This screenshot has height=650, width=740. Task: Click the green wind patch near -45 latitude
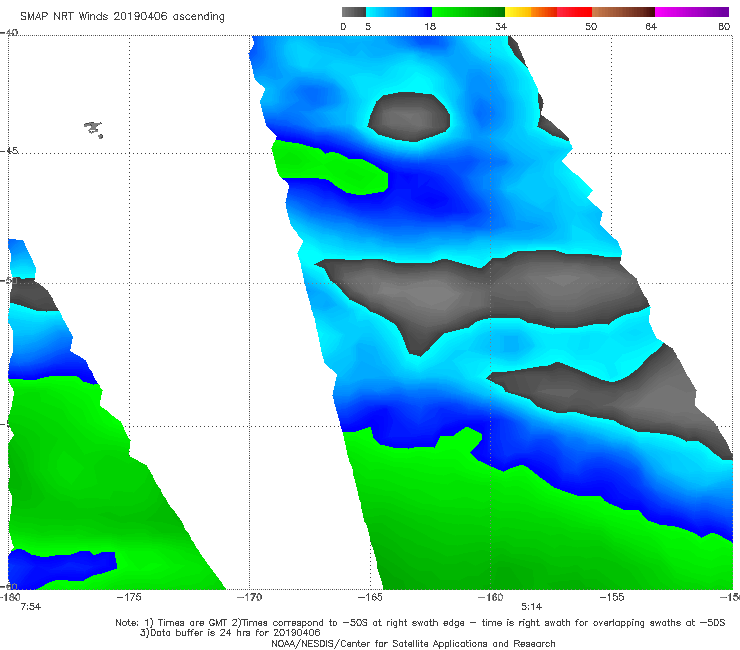330,167
